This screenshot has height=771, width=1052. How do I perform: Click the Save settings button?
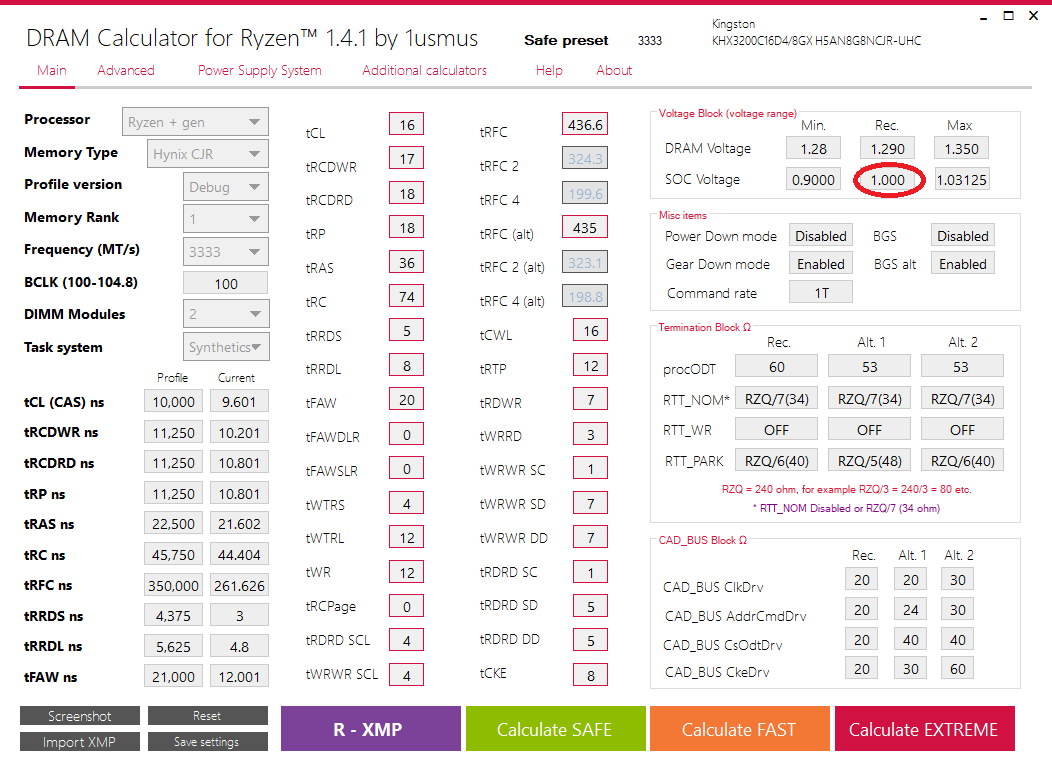(207, 741)
